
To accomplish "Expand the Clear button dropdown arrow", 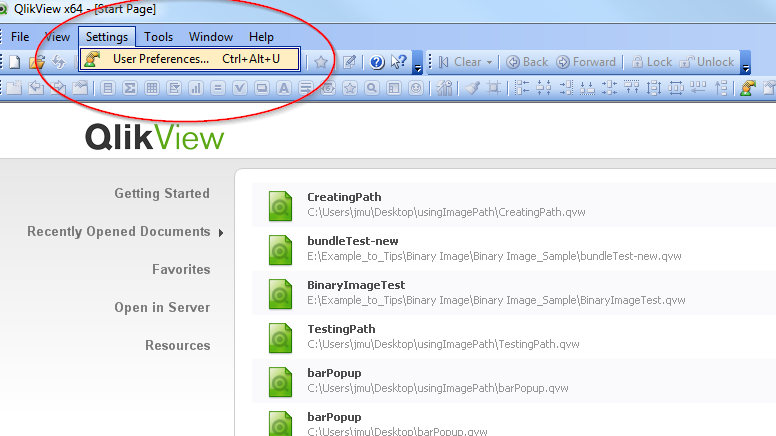I will point(489,62).
